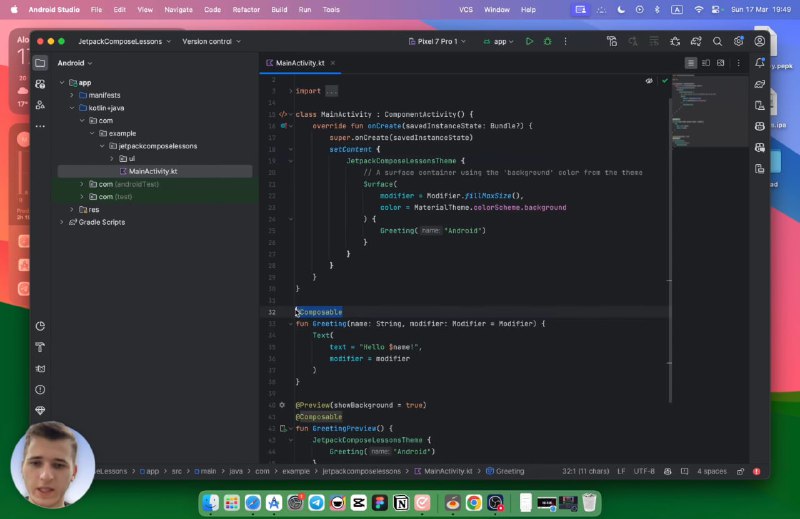Expand the res folder in project tree
This screenshot has width=800, height=519.
pos(71,209)
